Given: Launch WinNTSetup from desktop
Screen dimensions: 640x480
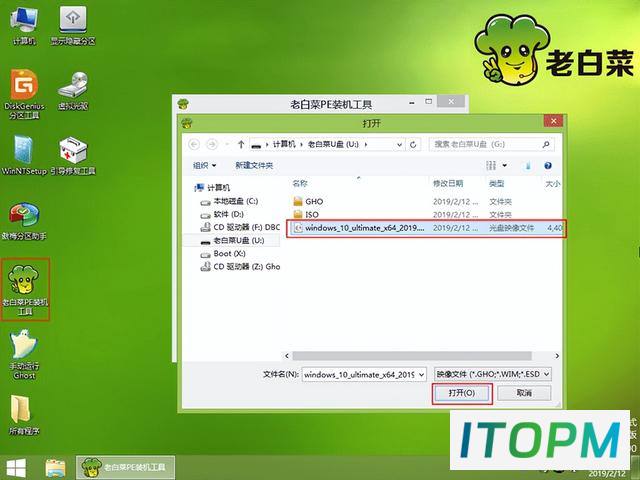Looking at the screenshot, I should click(24, 155).
